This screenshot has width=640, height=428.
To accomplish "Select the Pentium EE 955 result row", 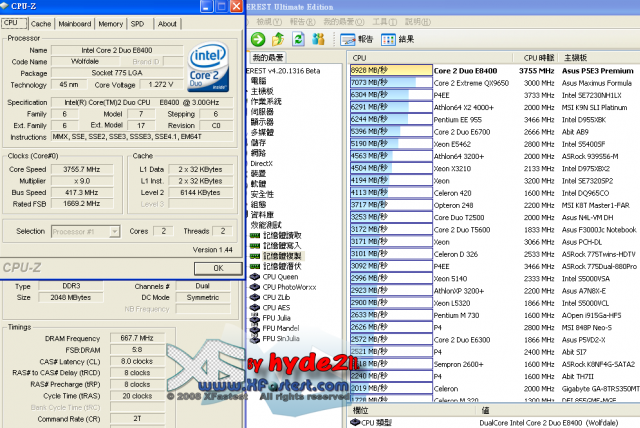I will click(x=494, y=120).
